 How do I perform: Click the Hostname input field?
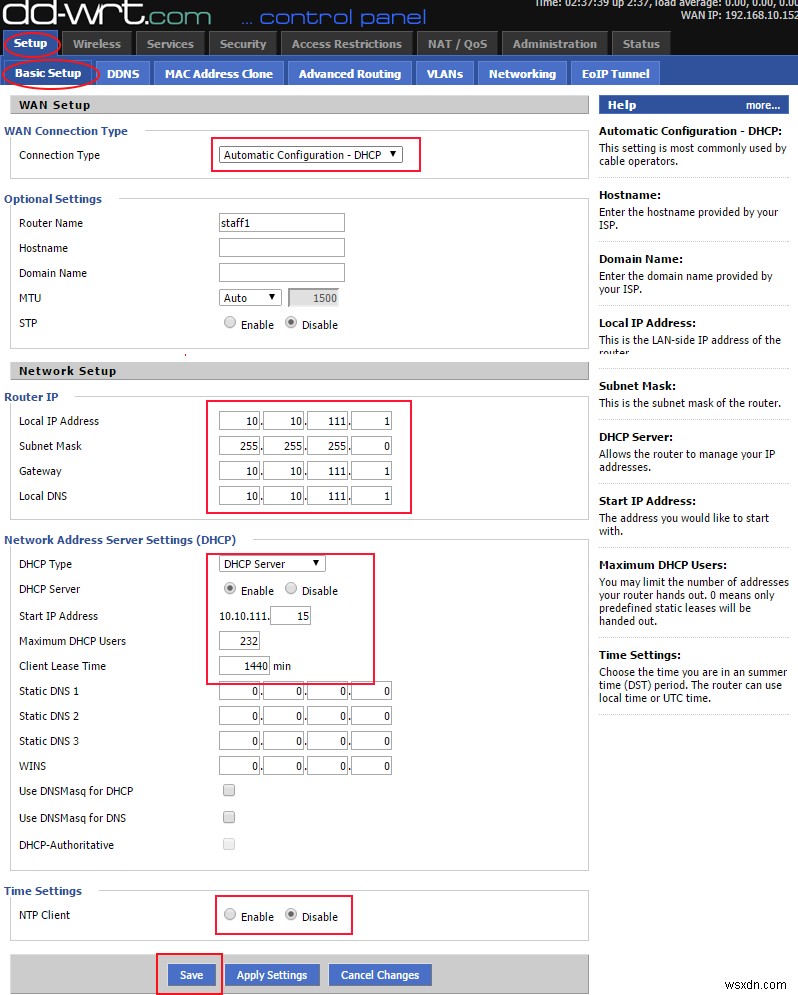282,247
